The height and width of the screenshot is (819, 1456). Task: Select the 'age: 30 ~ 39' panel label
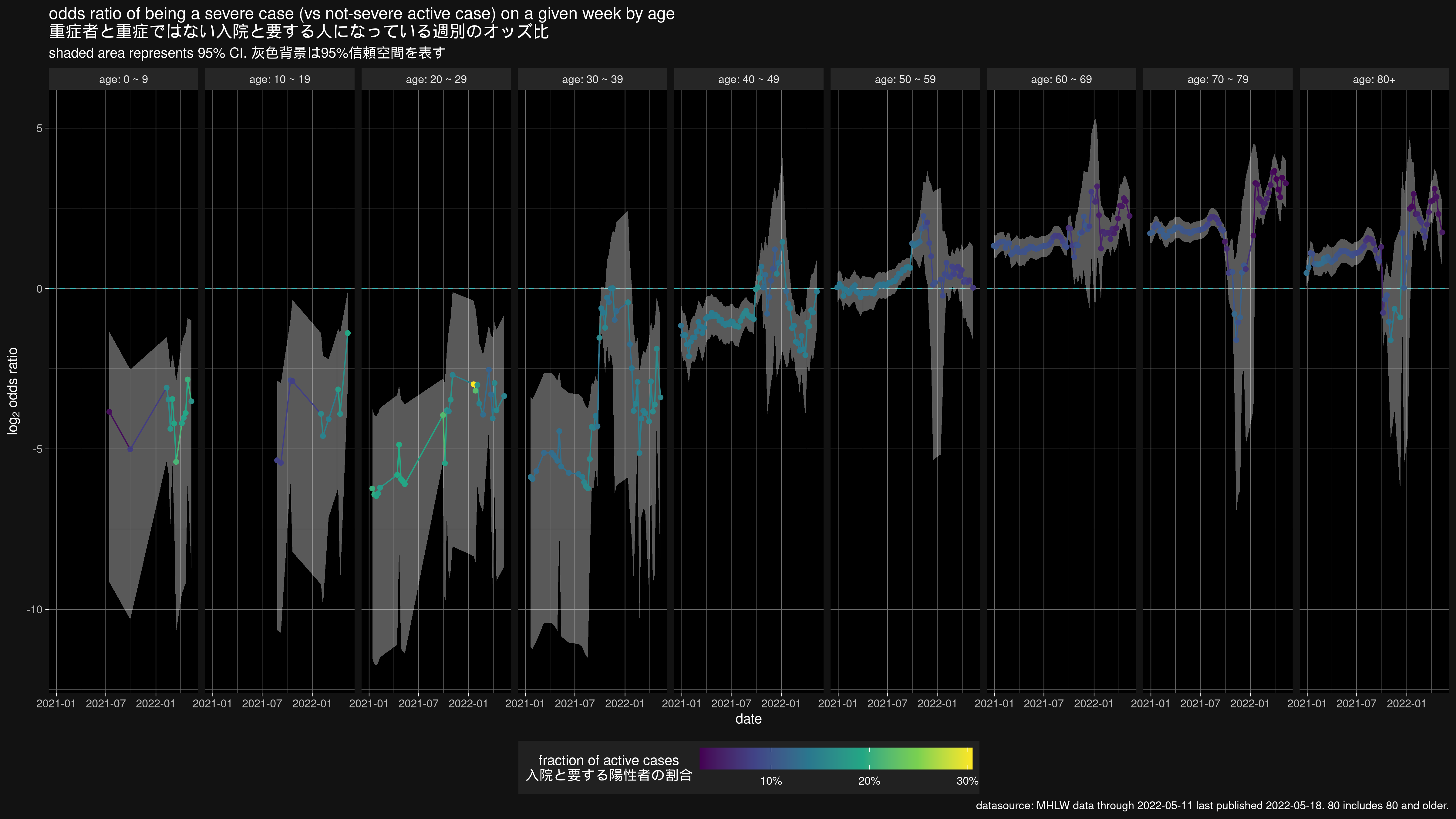coord(592,79)
